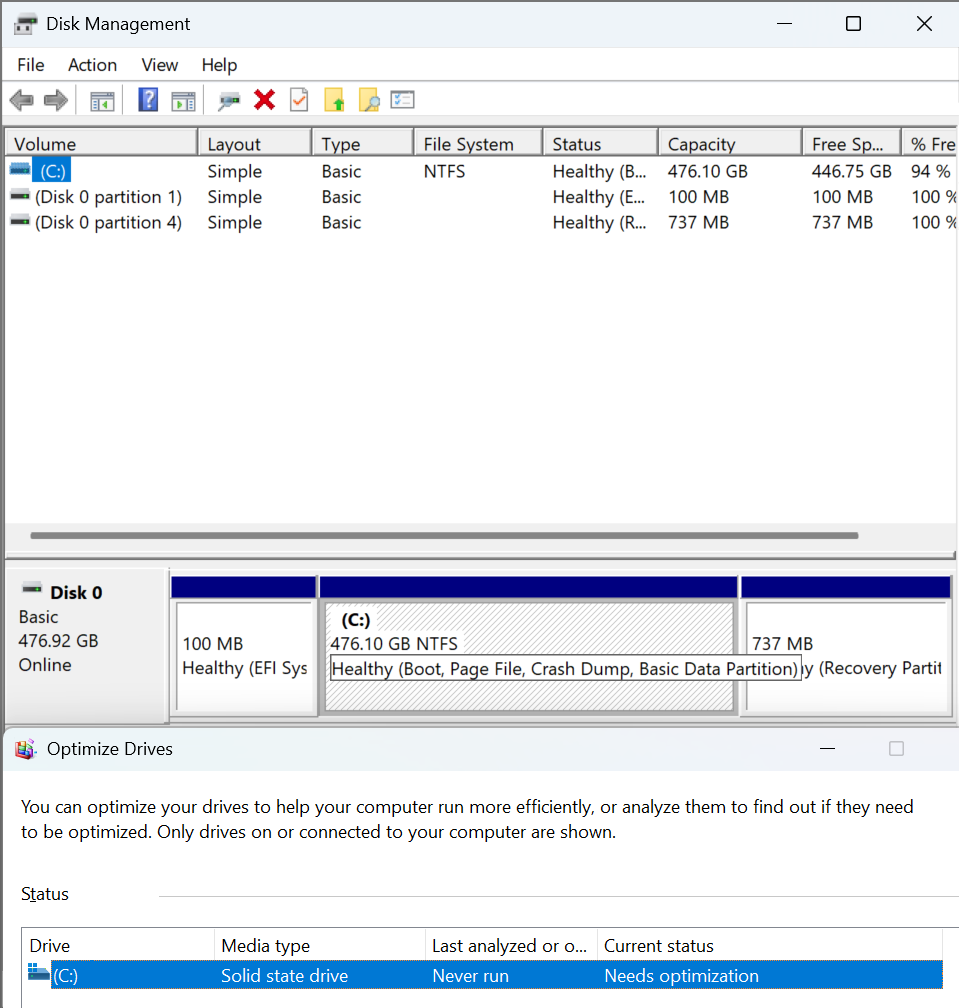Click the Last analyzed or o... column header
Image resolution: width=959 pixels, height=1008 pixels.
coord(512,946)
